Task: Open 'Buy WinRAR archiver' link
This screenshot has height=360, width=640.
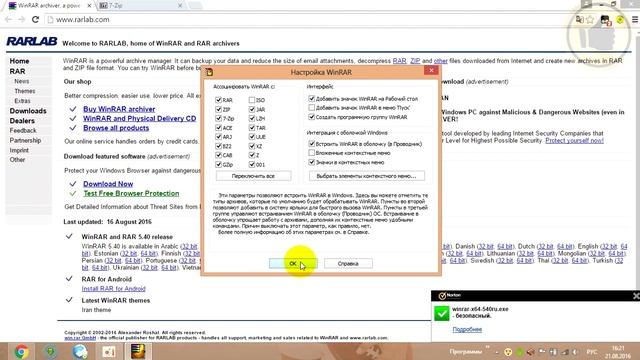Action: pyautogui.click(x=119, y=109)
